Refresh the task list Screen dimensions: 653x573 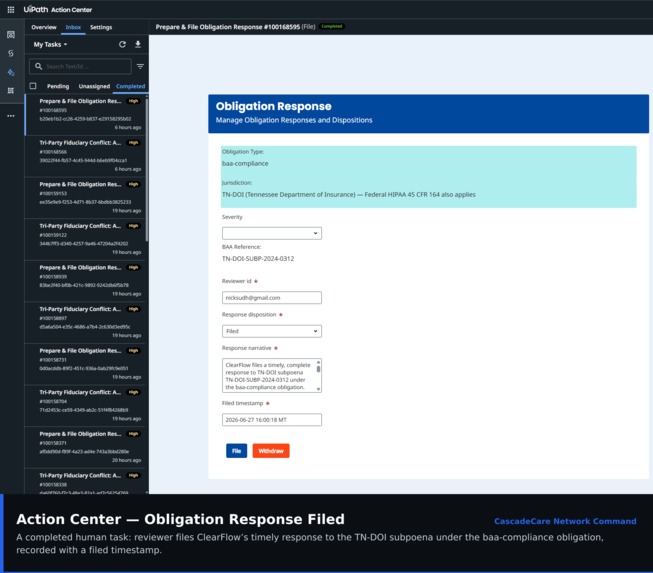click(x=122, y=45)
